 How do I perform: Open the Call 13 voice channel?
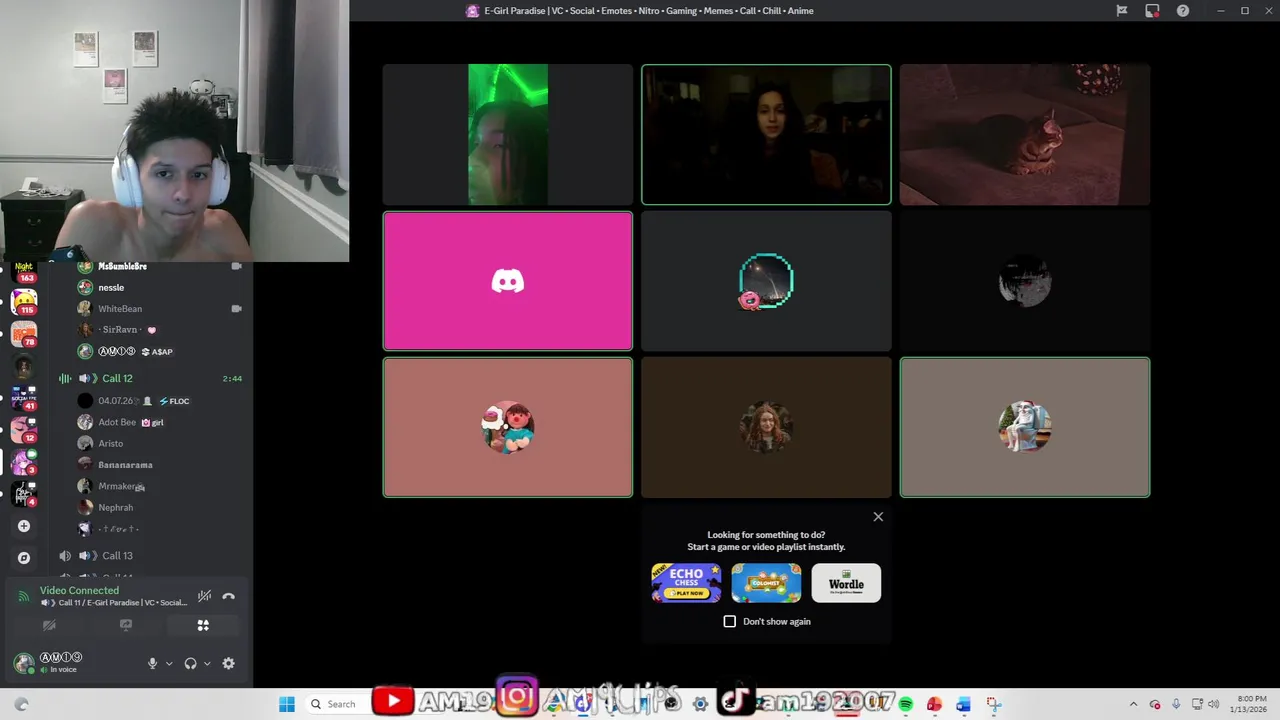150,556
